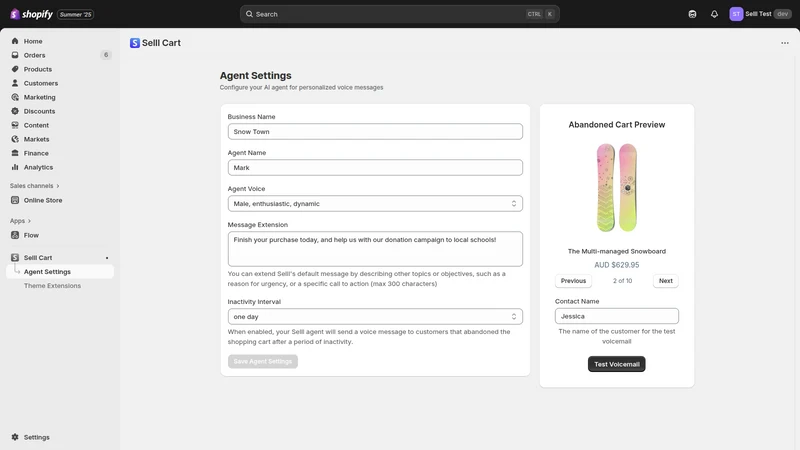Click the Products tag icon
Viewport: 800px width, 450px height.
(x=15, y=69)
